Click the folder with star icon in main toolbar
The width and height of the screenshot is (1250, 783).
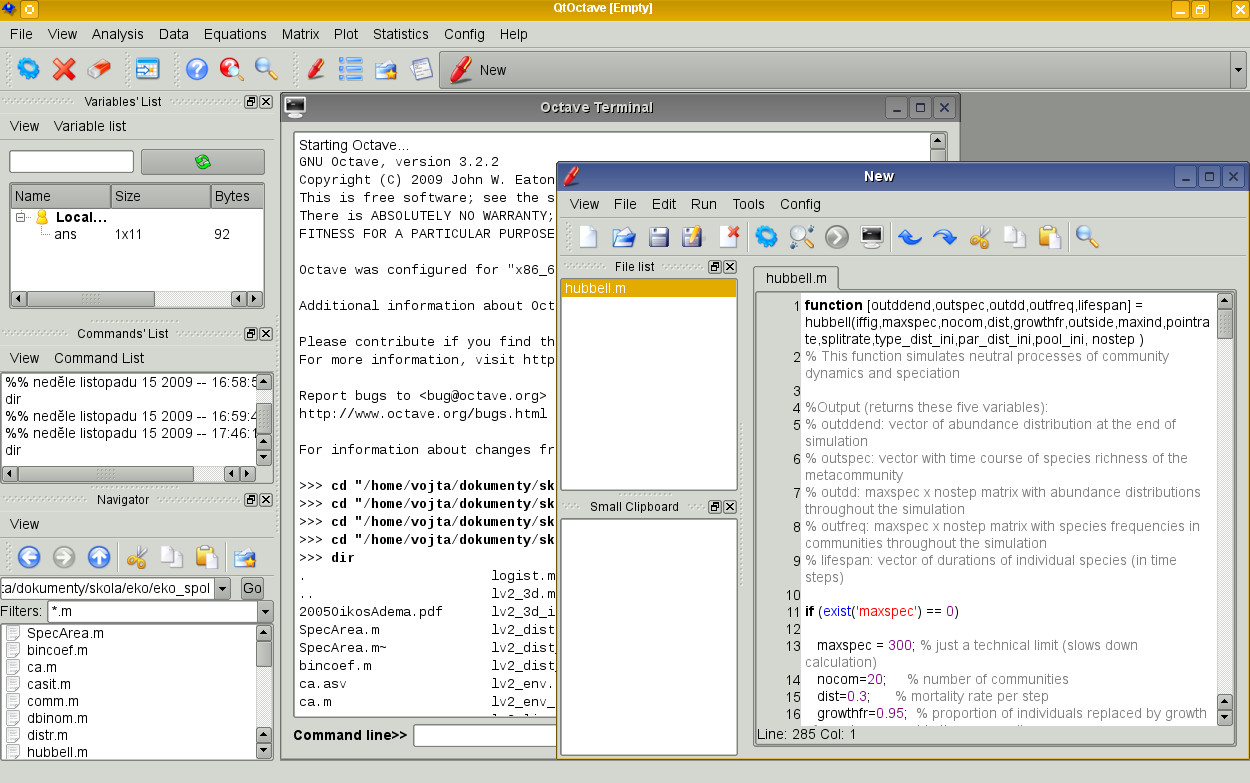(385, 69)
